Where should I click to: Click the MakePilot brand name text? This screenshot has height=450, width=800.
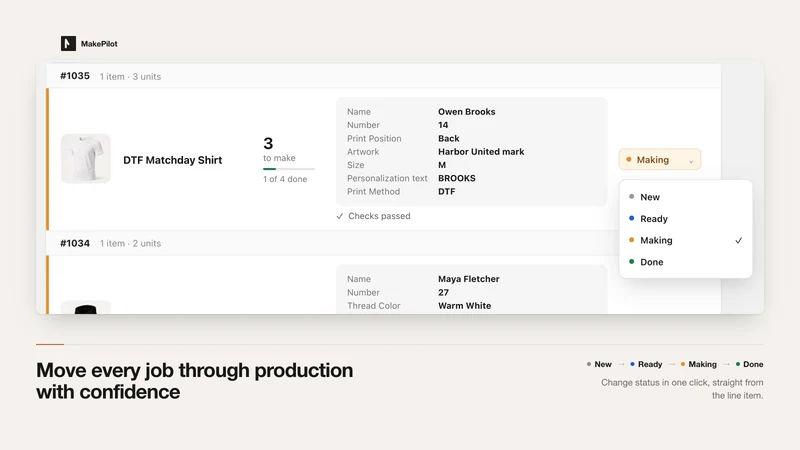coord(99,44)
